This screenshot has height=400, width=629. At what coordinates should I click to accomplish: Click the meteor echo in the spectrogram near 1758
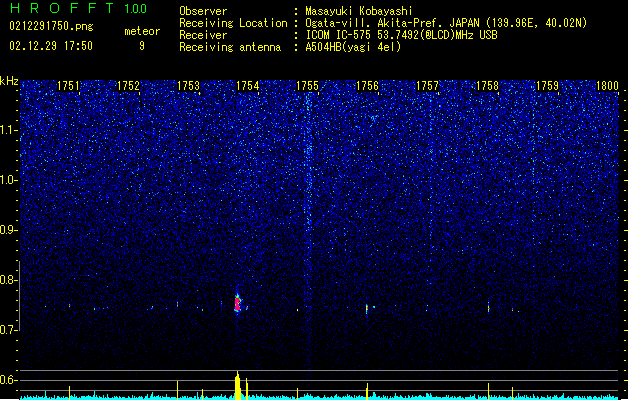[488, 307]
